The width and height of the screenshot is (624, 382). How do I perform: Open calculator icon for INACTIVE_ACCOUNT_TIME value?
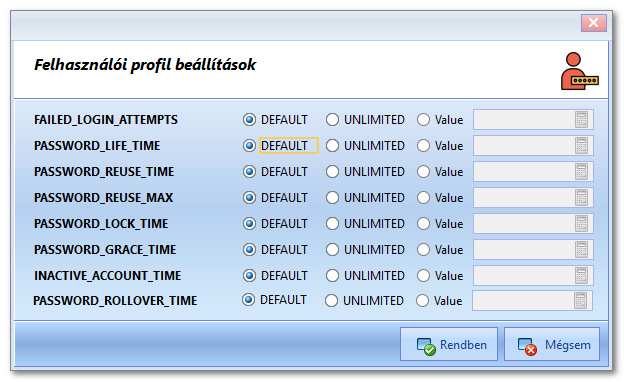pos(581,275)
